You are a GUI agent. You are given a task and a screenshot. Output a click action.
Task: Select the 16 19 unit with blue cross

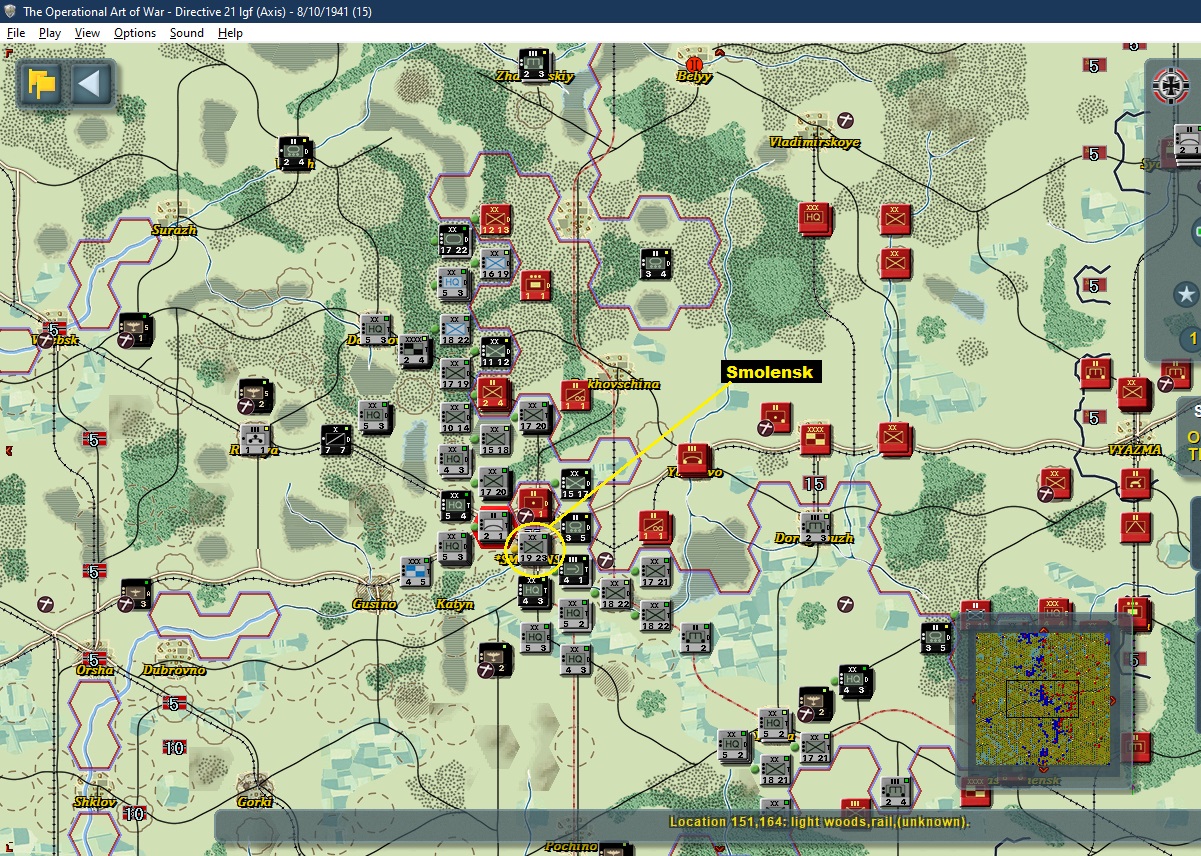[496, 262]
